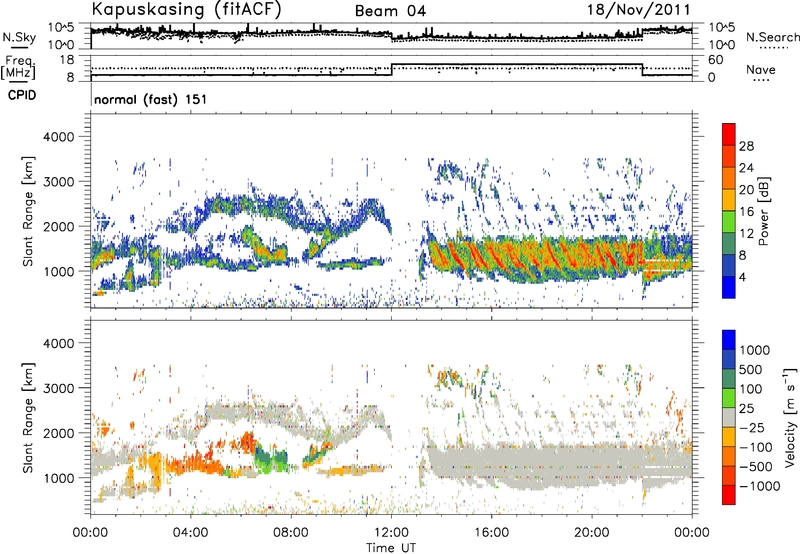This screenshot has height=554, width=800.
Task: Click the "Power [dB]" colorbar title
Action: tap(763, 211)
